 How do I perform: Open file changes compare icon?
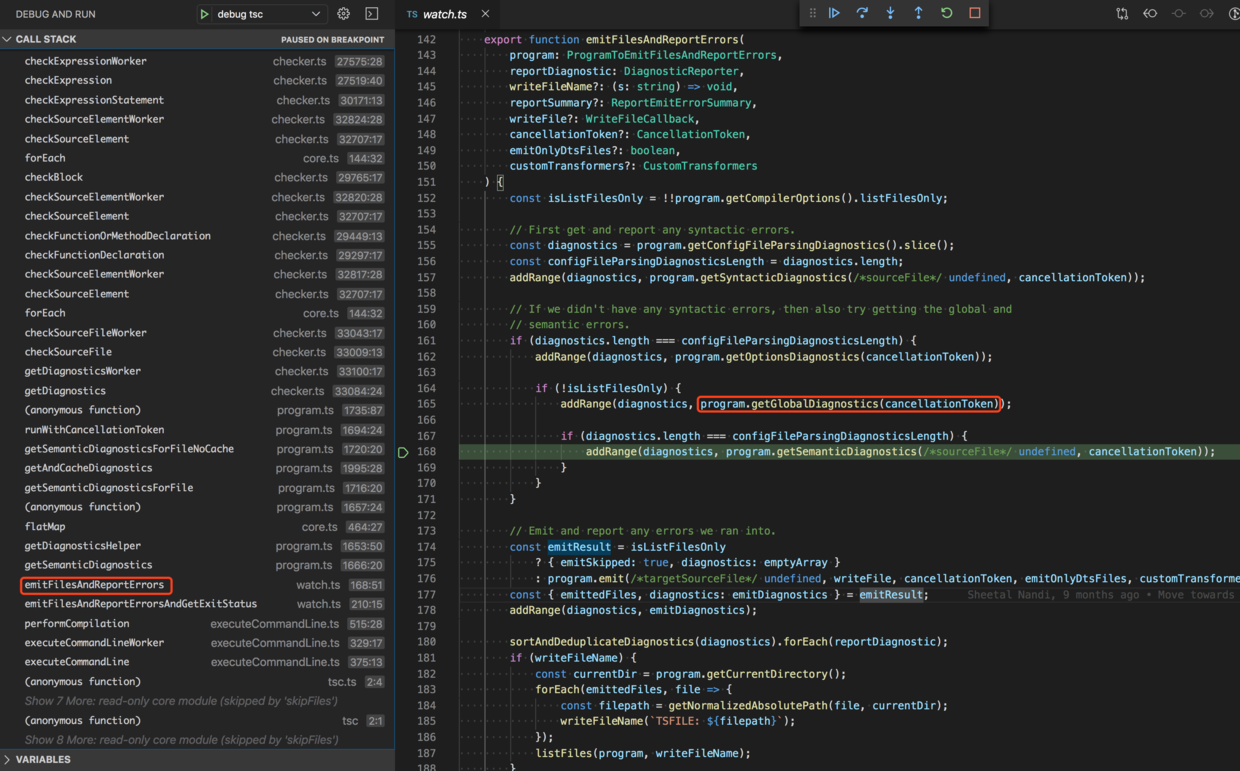(x=1122, y=14)
